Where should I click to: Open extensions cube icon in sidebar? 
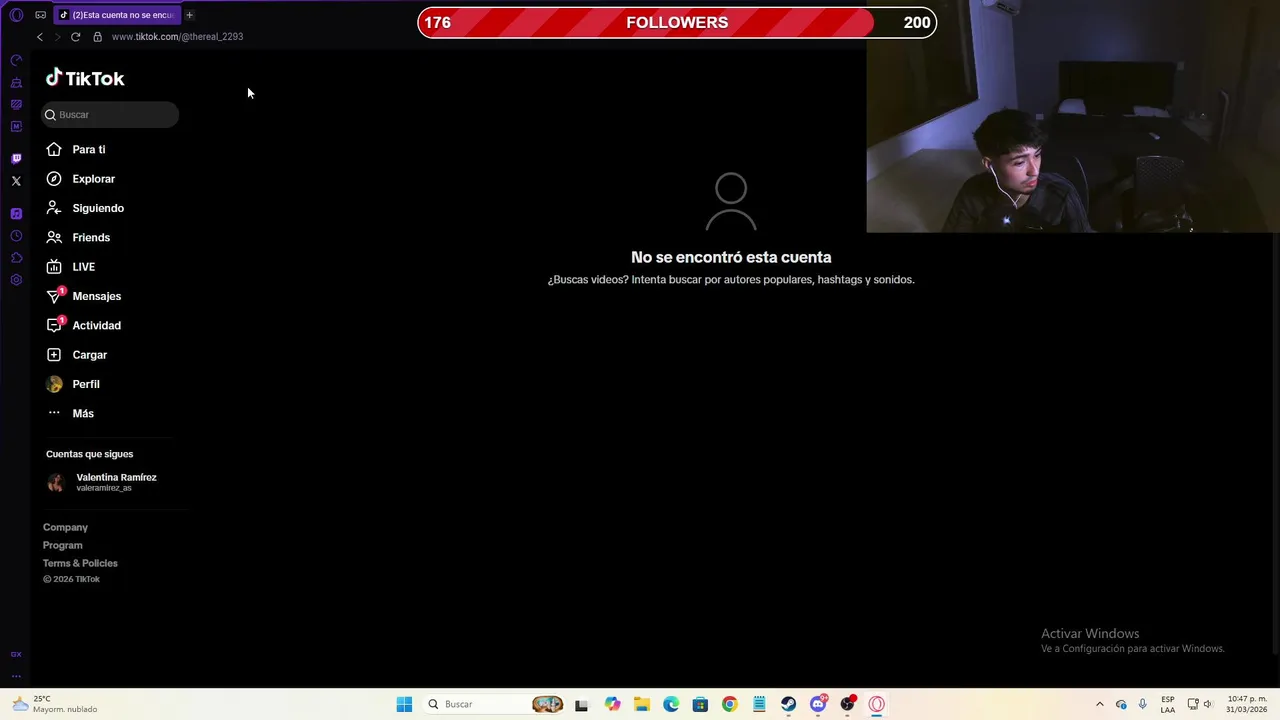click(x=16, y=258)
